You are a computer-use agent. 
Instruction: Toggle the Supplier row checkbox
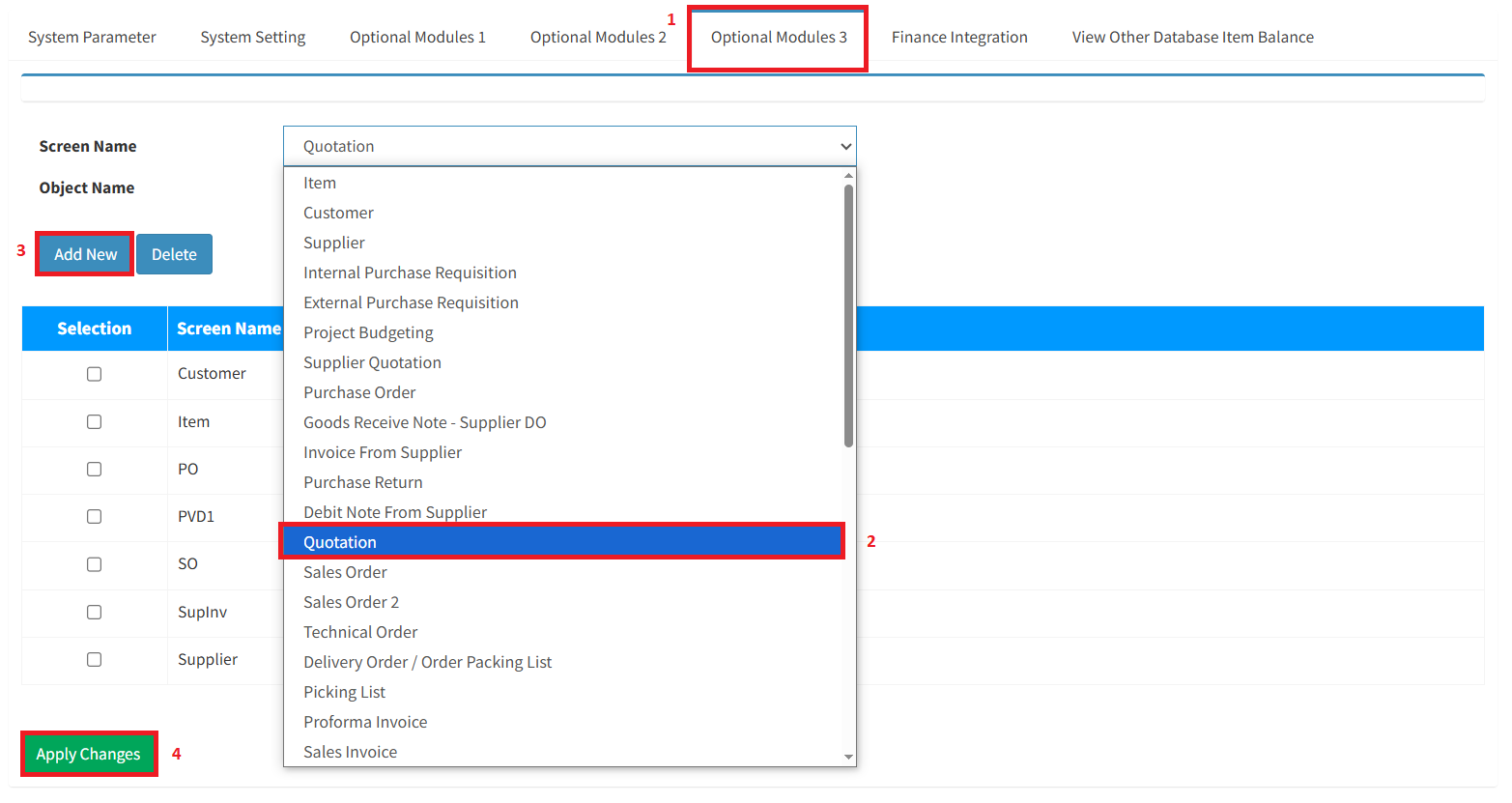tap(94, 659)
